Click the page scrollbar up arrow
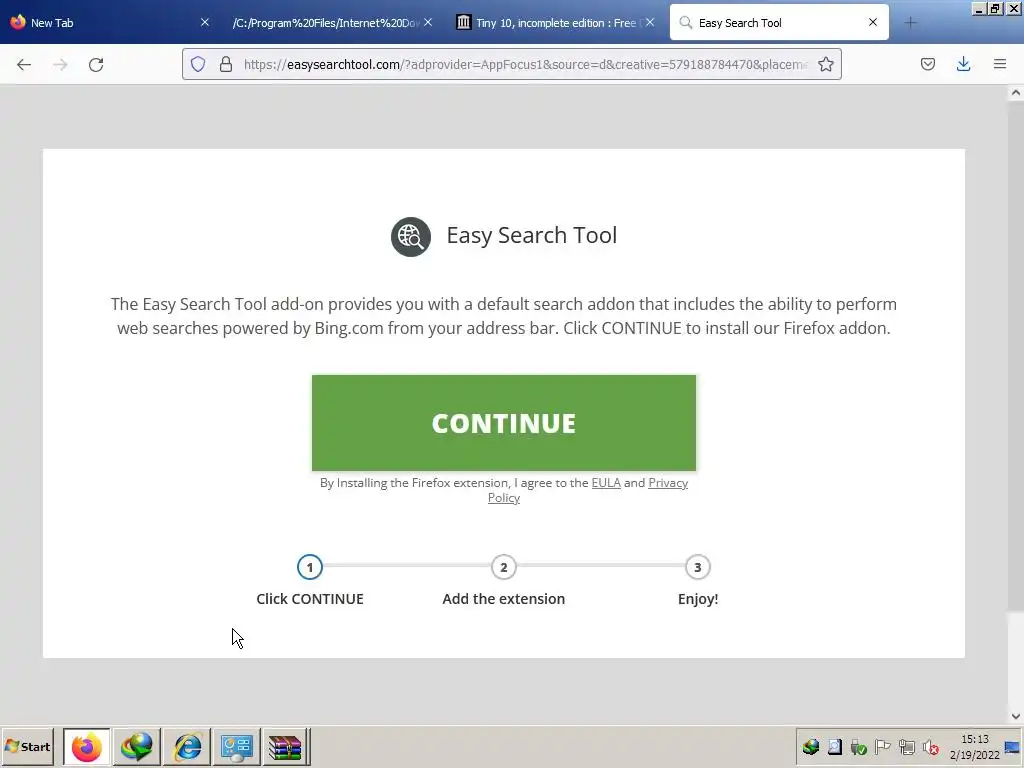The height and width of the screenshot is (768, 1024). pos(1016,93)
